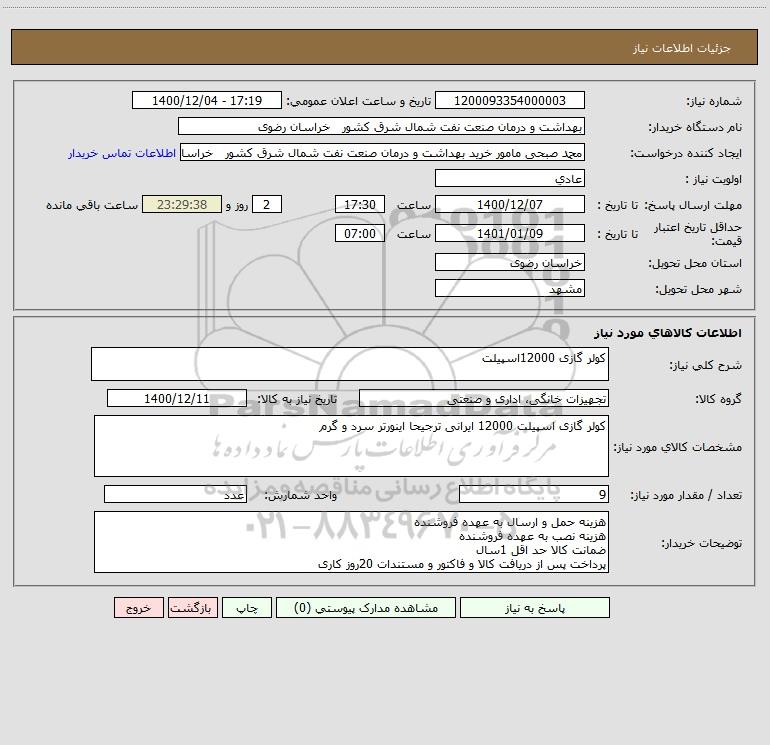
Task: Click the label 'ایجاد کننده درخواست:'
Action: 686,154
